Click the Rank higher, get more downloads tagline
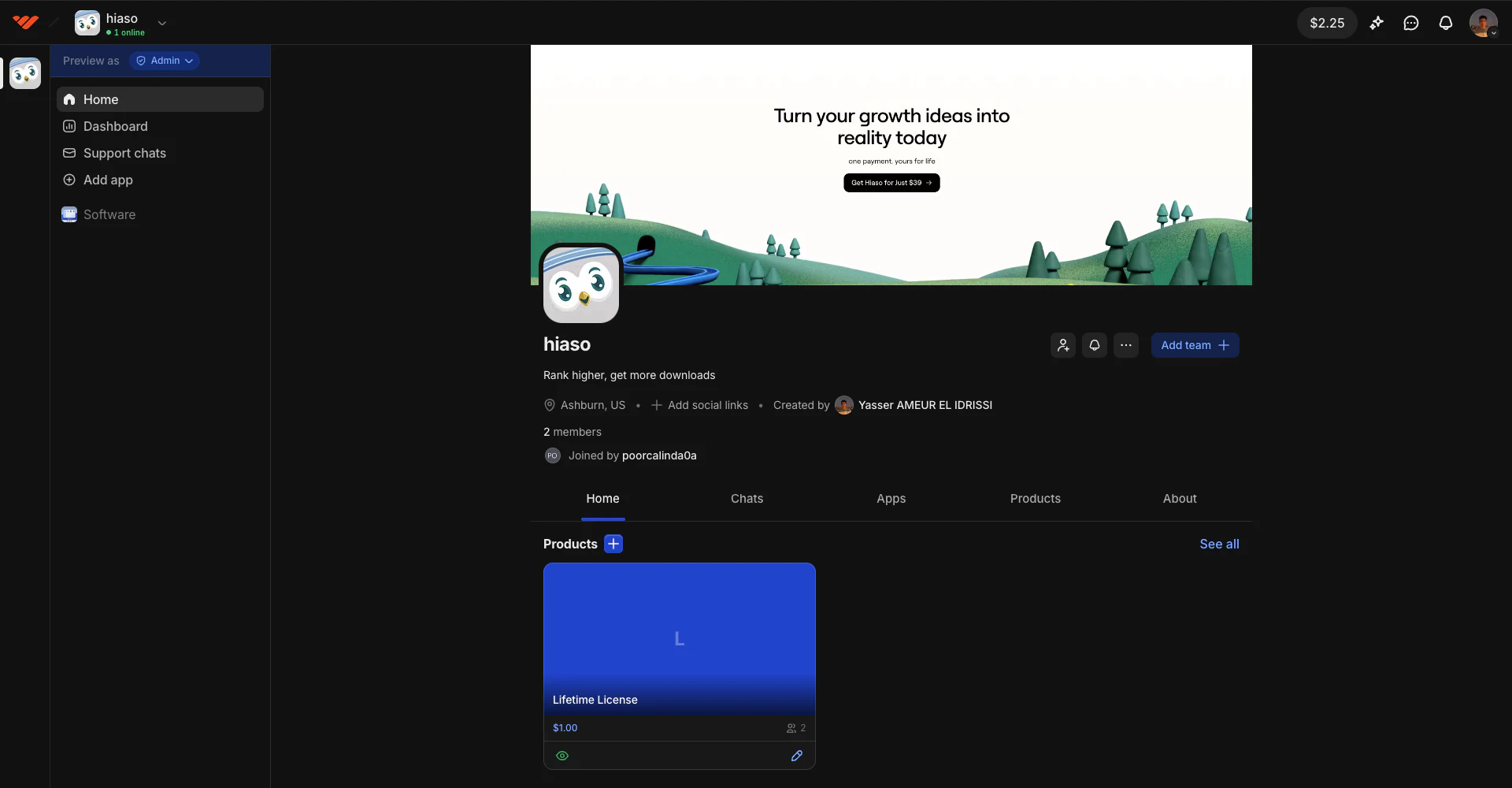1512x788 pixels. (x=629, y=375)
